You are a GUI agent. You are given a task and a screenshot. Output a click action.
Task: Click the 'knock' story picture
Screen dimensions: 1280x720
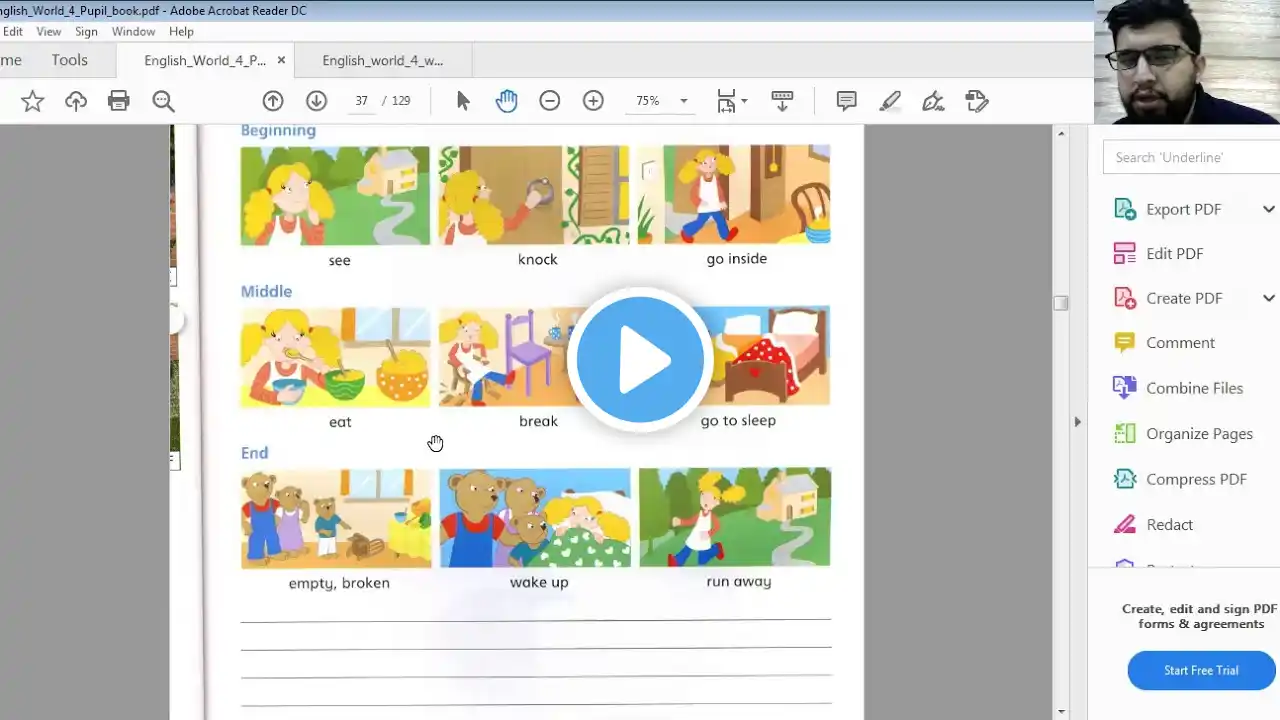(x=534, y=195)
